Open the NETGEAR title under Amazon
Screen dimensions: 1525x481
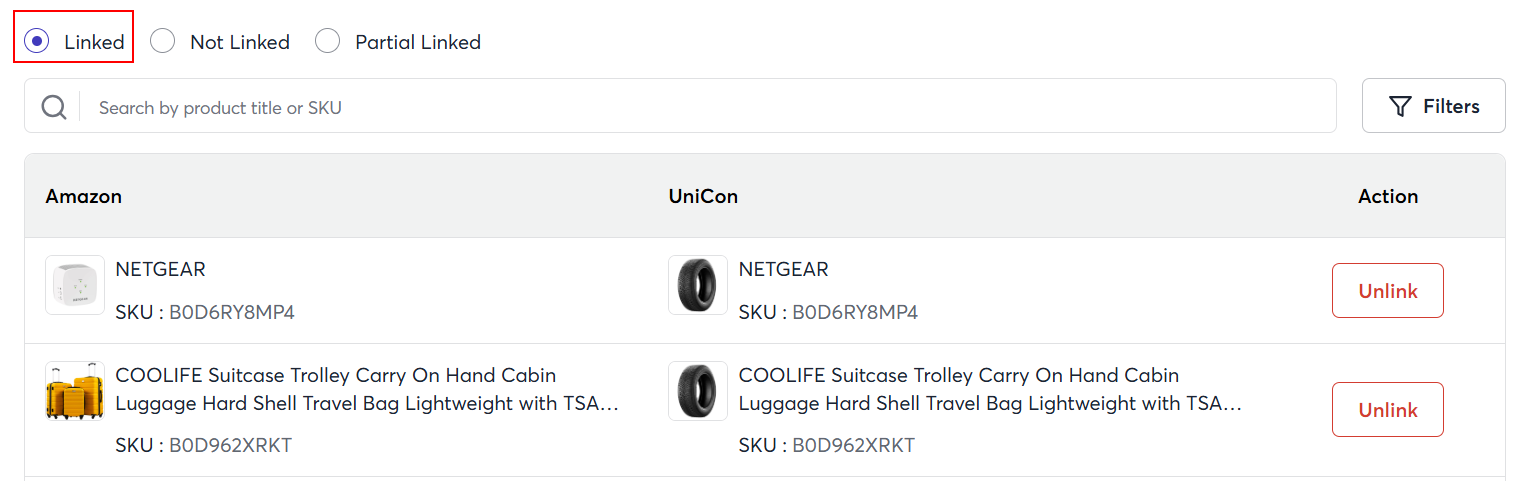click(161, 269)
